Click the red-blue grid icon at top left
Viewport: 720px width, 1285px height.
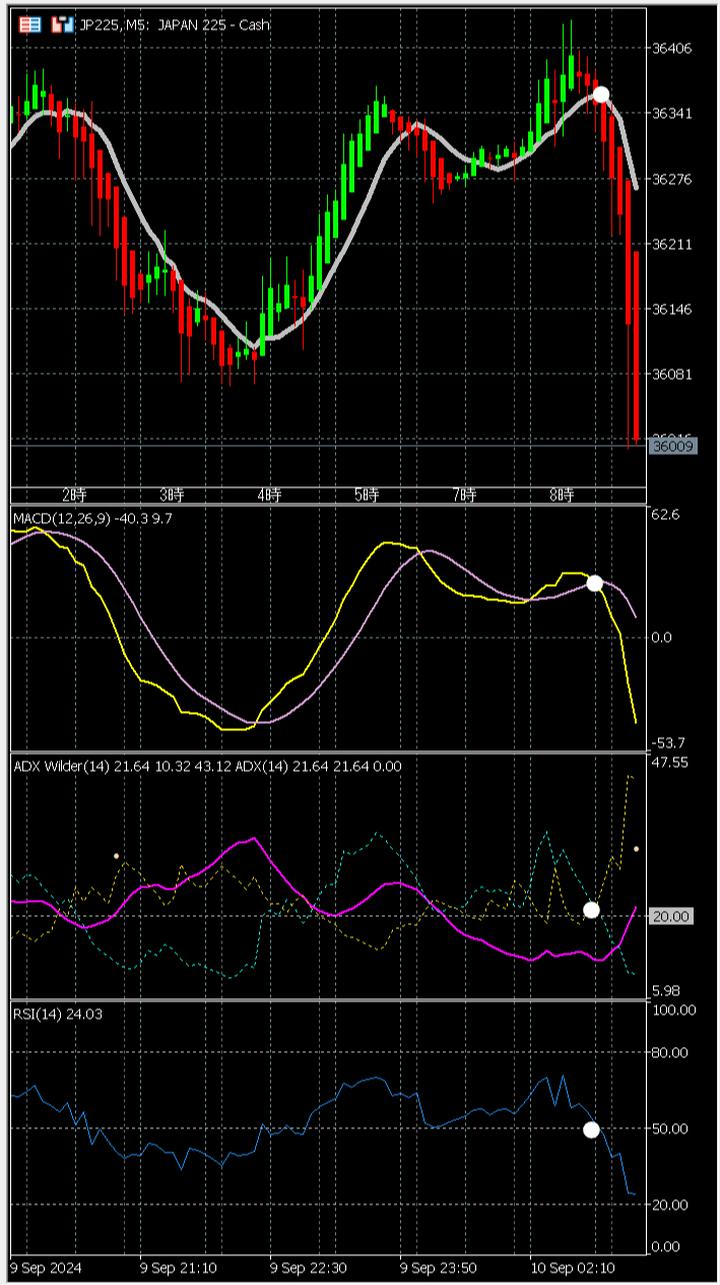point(31,24)
